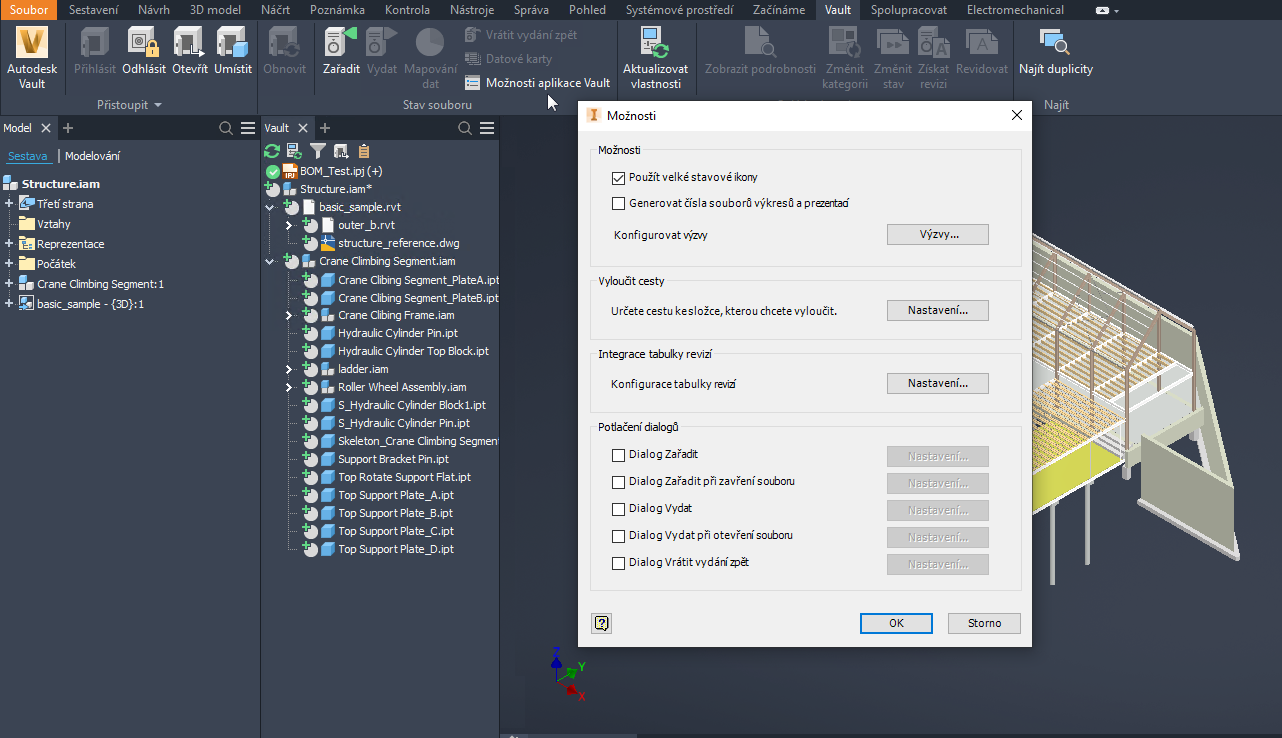This screenshot has height=738, width=1282.
Task: Cancel the dialog with Storno
Action: (984, 623)
